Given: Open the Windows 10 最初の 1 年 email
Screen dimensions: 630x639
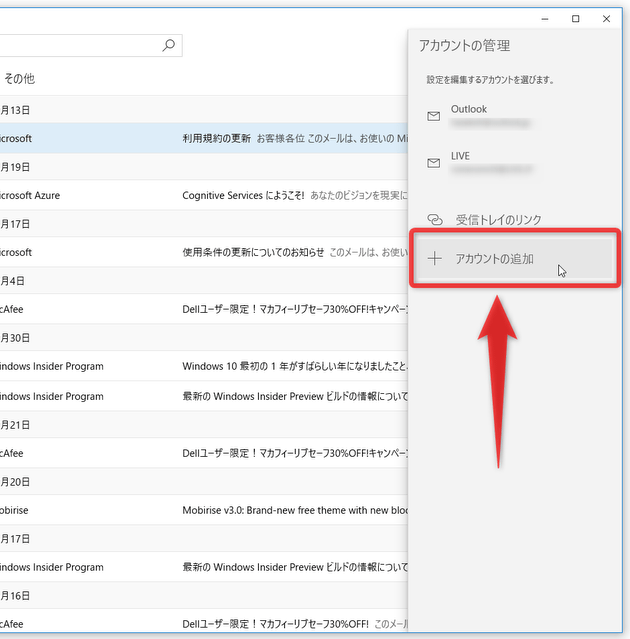Looking at the screenshot, I should [204, 366].
